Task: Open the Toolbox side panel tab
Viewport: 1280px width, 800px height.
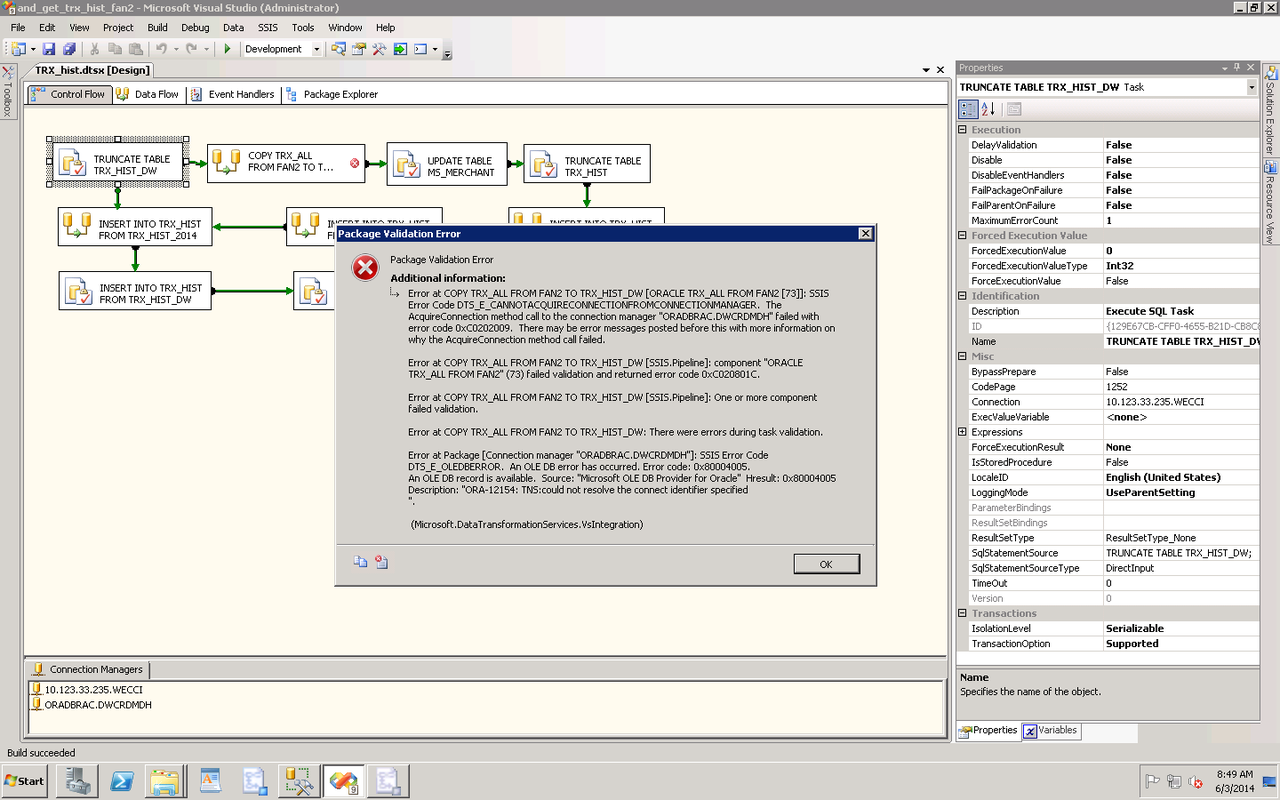Action: [7, 93]
